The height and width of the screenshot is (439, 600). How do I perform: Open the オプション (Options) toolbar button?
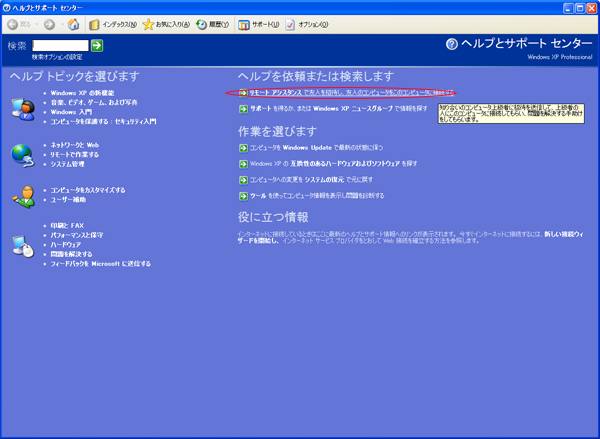click(x=307, y=24)
